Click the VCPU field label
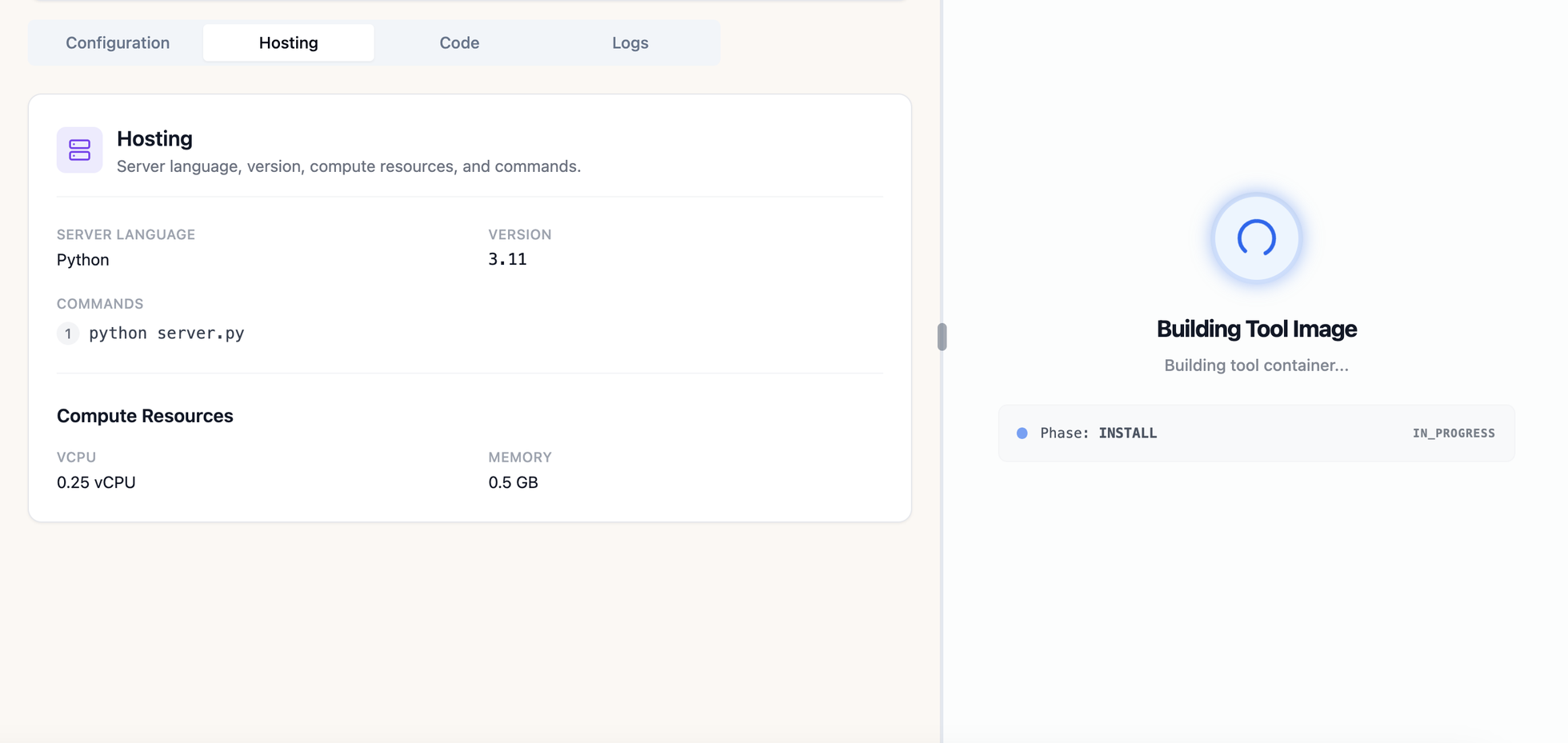The width and height of the screenshot is (1568, 743). (x=76, y=457)
